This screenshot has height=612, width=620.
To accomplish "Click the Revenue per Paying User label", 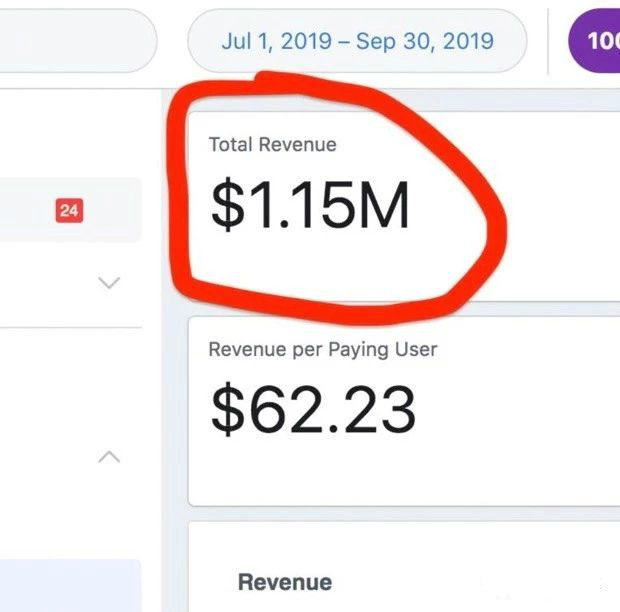I will (322, 350).
